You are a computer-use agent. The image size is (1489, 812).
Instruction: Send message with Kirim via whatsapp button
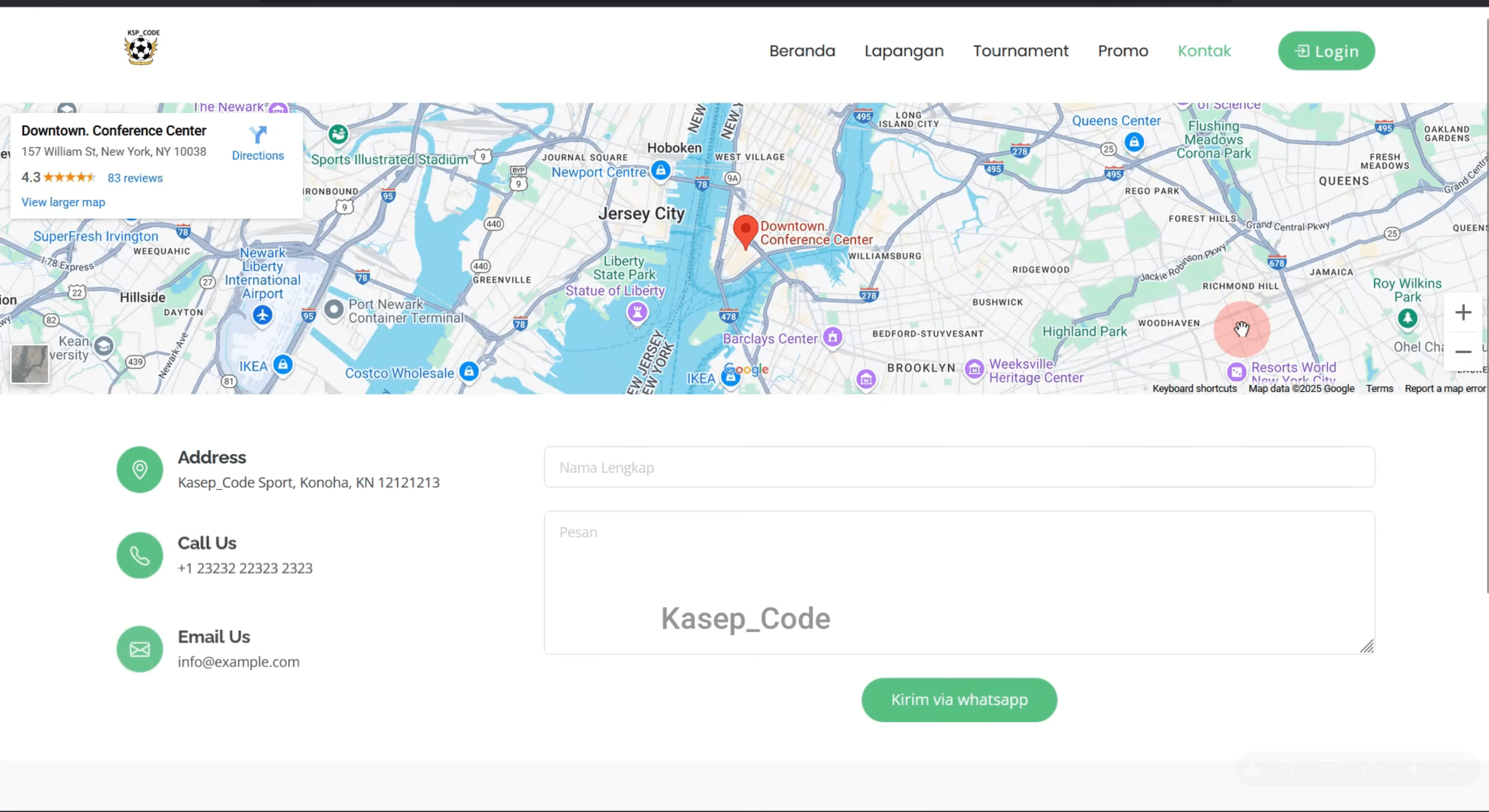click(x=959, y=700)
